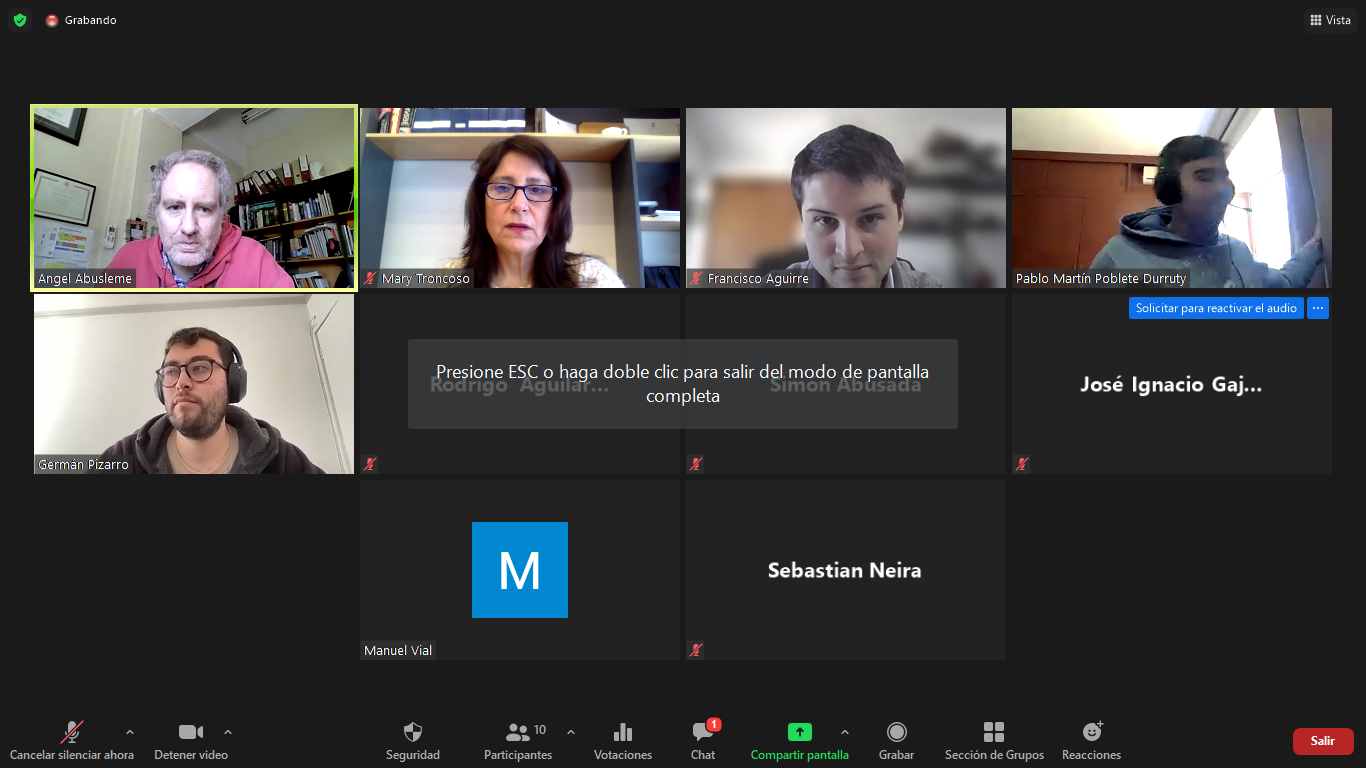Open Sección de Grupos breakout rooms
Screen dimensions: 1366x768
994,741
